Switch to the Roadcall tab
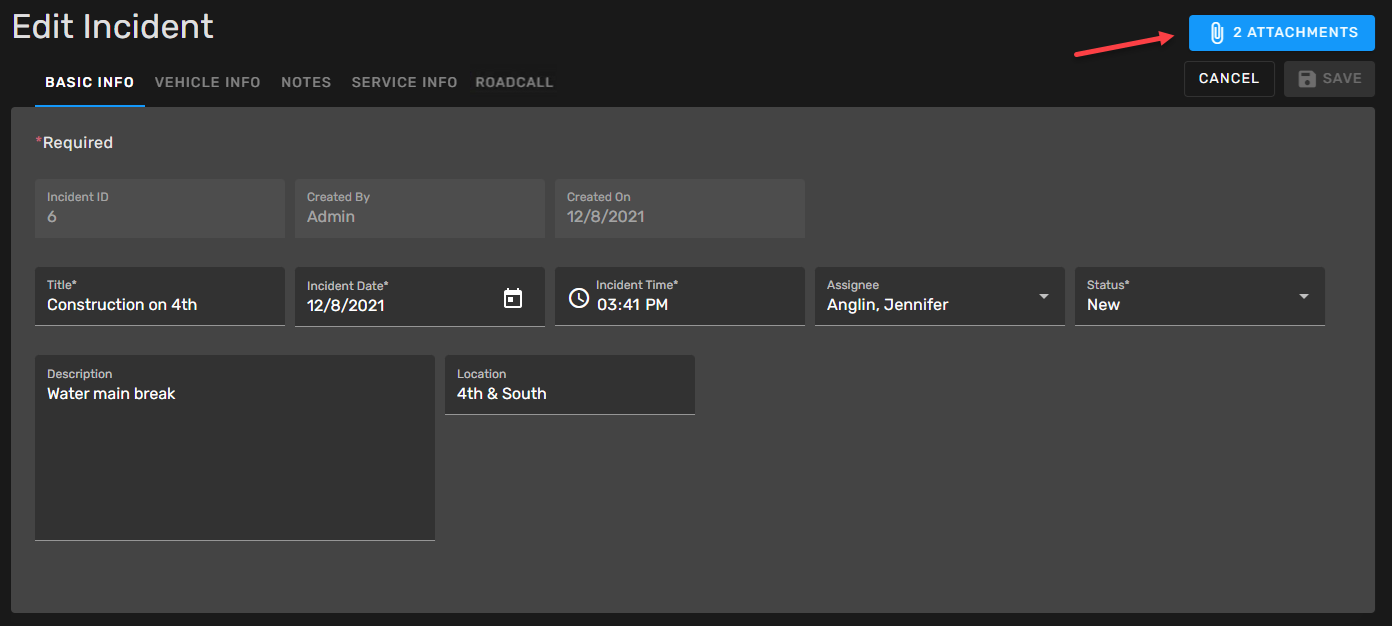The height and width of the screenshot is (626, 1392). click(514, 83)
